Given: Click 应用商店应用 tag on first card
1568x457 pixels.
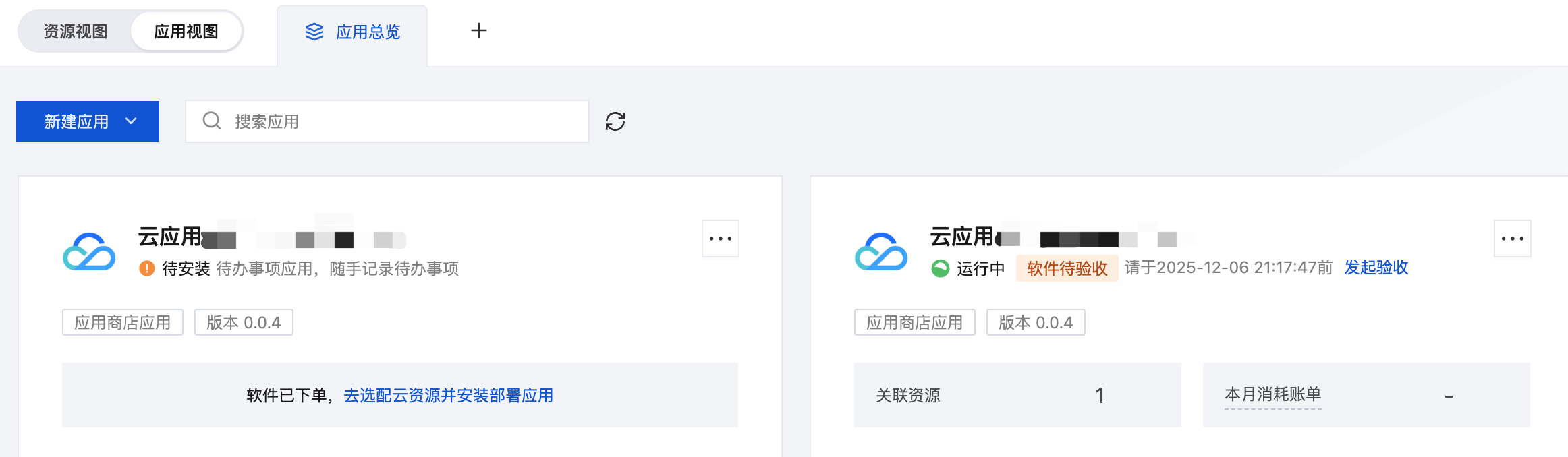Looking at the screenshot, I should [123, 322].
